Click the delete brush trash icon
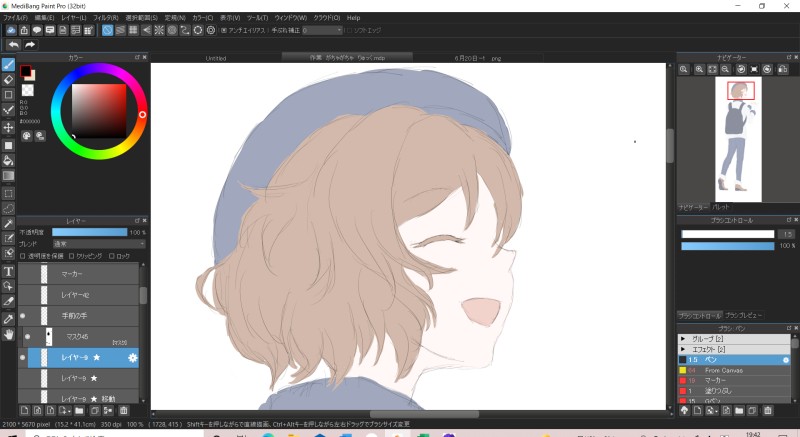This screenshot has width=800, height=437. click(x=767, y=410)
